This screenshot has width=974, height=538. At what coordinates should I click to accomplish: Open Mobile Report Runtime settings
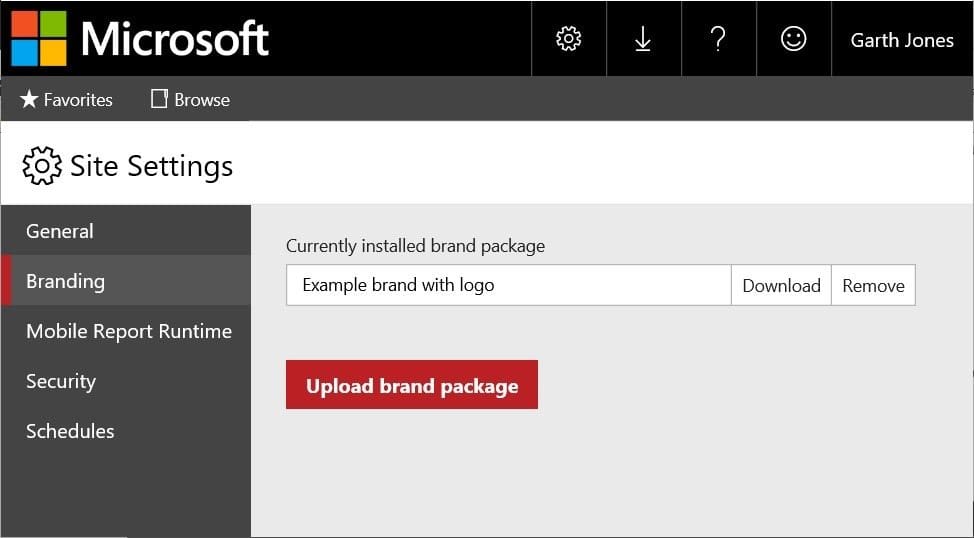126,331
